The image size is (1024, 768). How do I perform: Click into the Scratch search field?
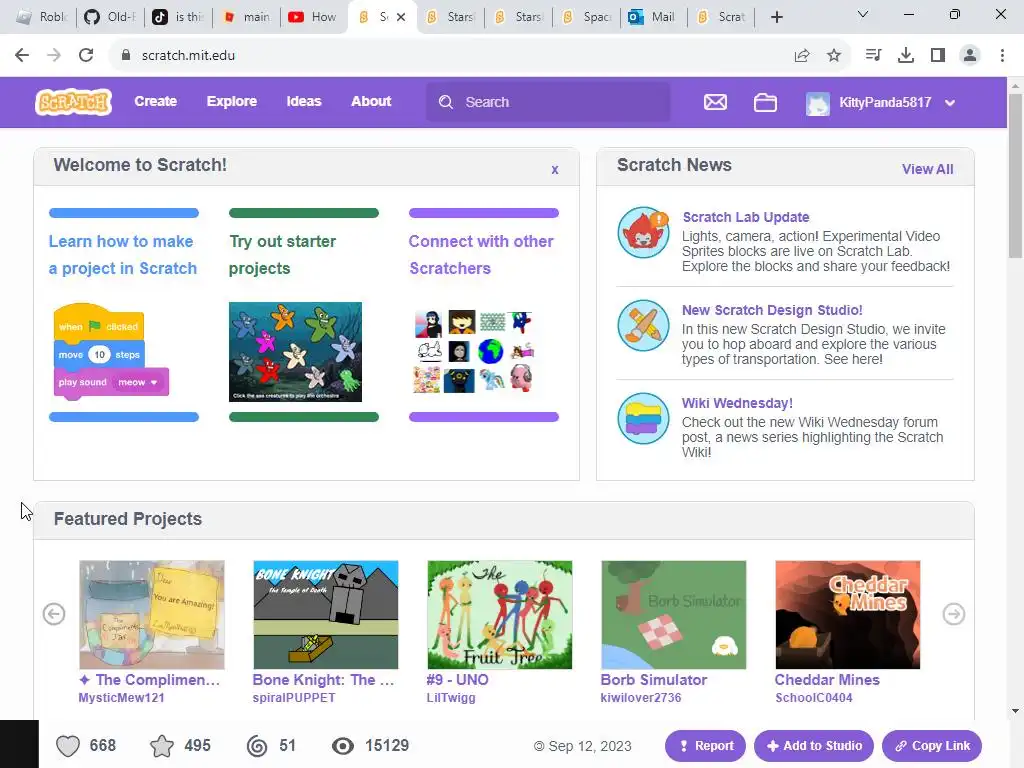(548, 102)
